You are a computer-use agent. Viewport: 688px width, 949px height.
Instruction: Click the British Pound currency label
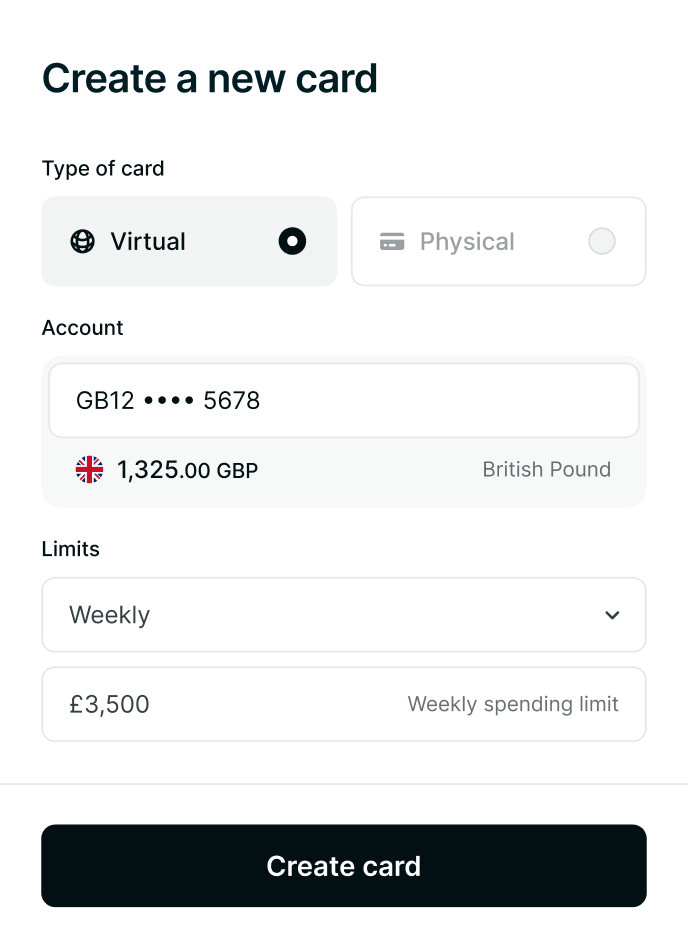point(546,470)
